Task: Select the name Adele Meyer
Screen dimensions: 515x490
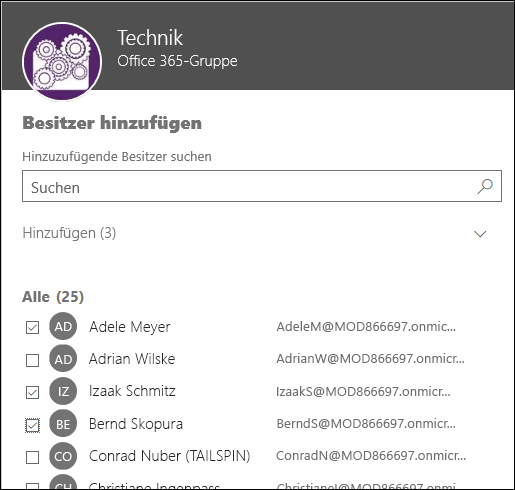Action: click(130, 327)
